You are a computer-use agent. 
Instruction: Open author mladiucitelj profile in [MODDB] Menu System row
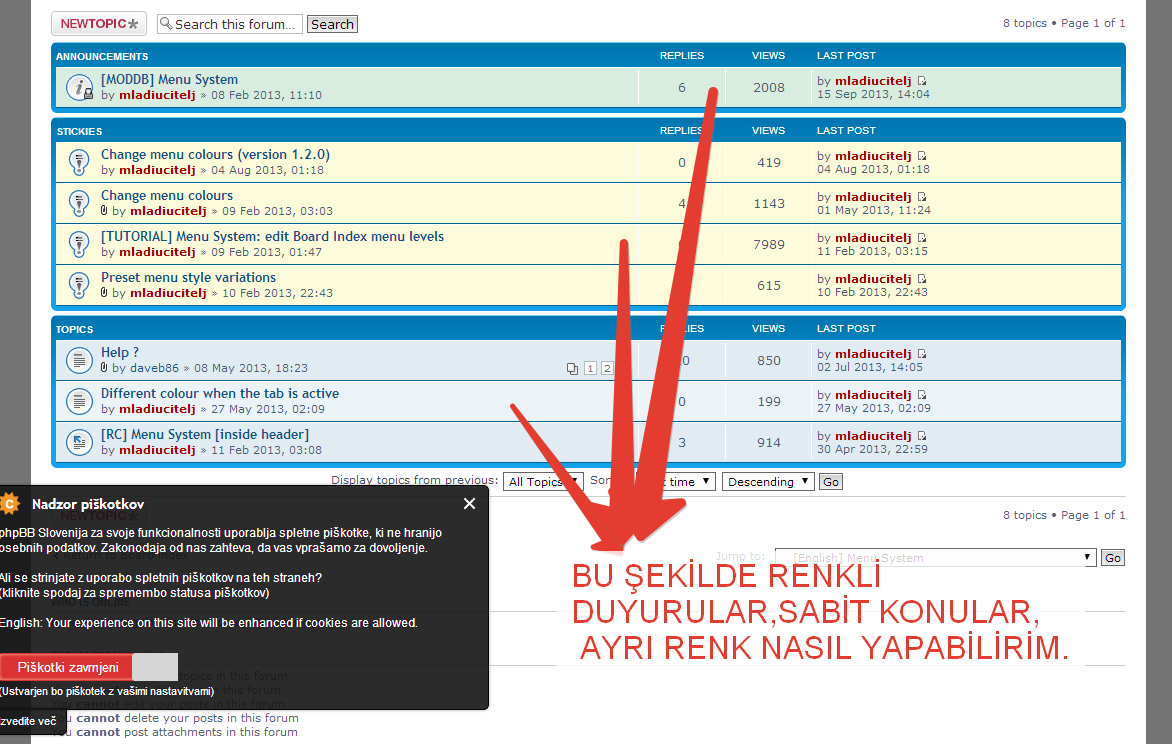pos(157,95)
